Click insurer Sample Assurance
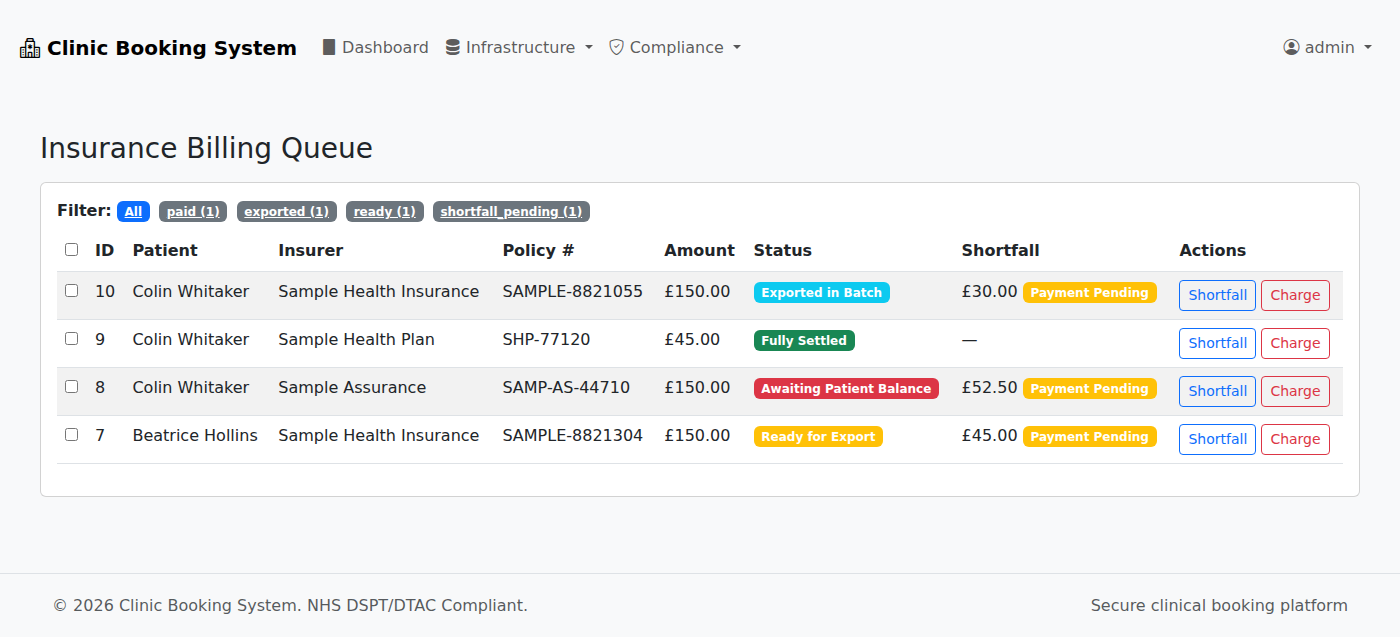Screen dimensions: 1400x637 [x=352, y=388]
